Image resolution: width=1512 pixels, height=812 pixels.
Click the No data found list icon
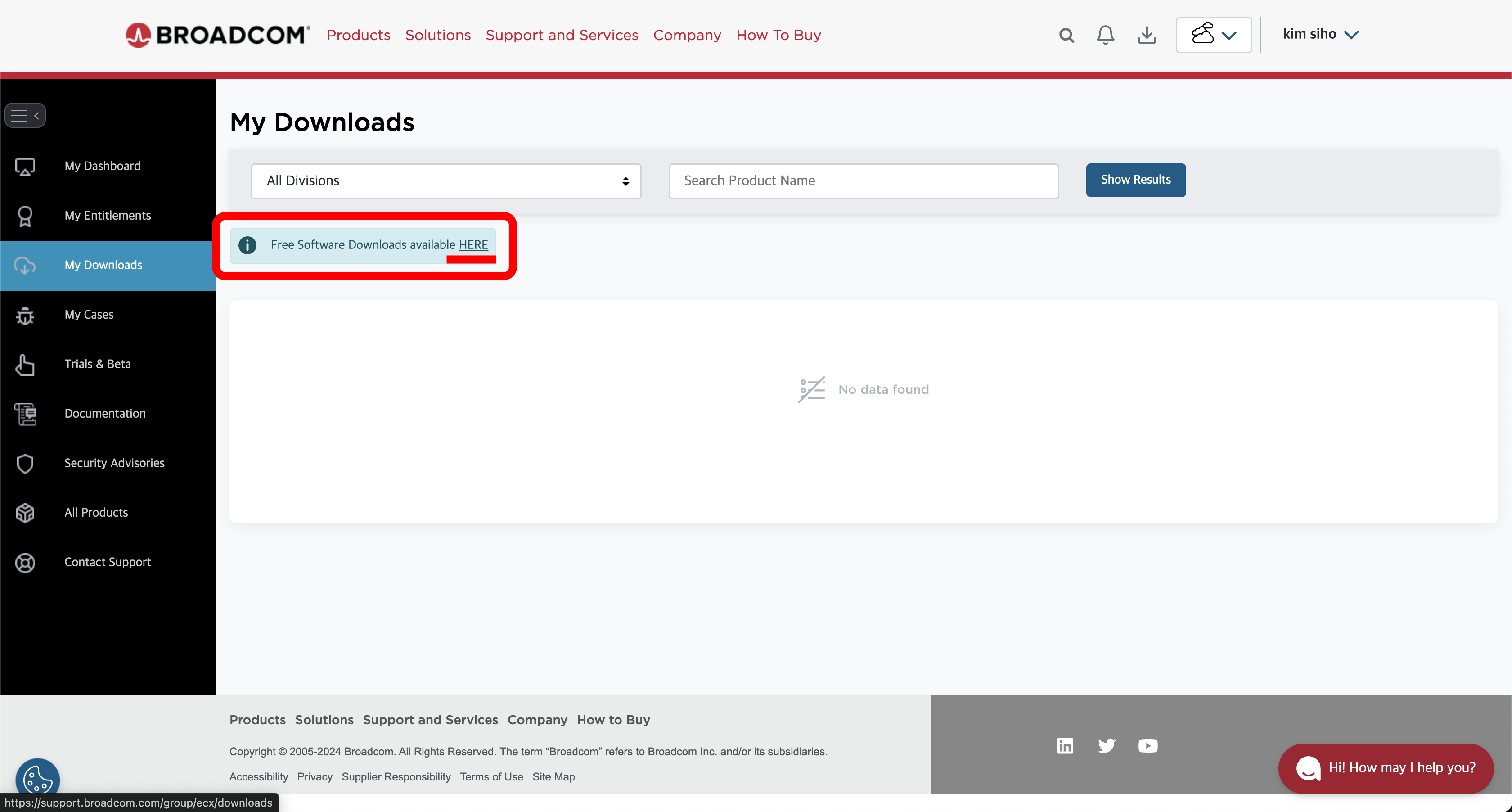(811, 389)
